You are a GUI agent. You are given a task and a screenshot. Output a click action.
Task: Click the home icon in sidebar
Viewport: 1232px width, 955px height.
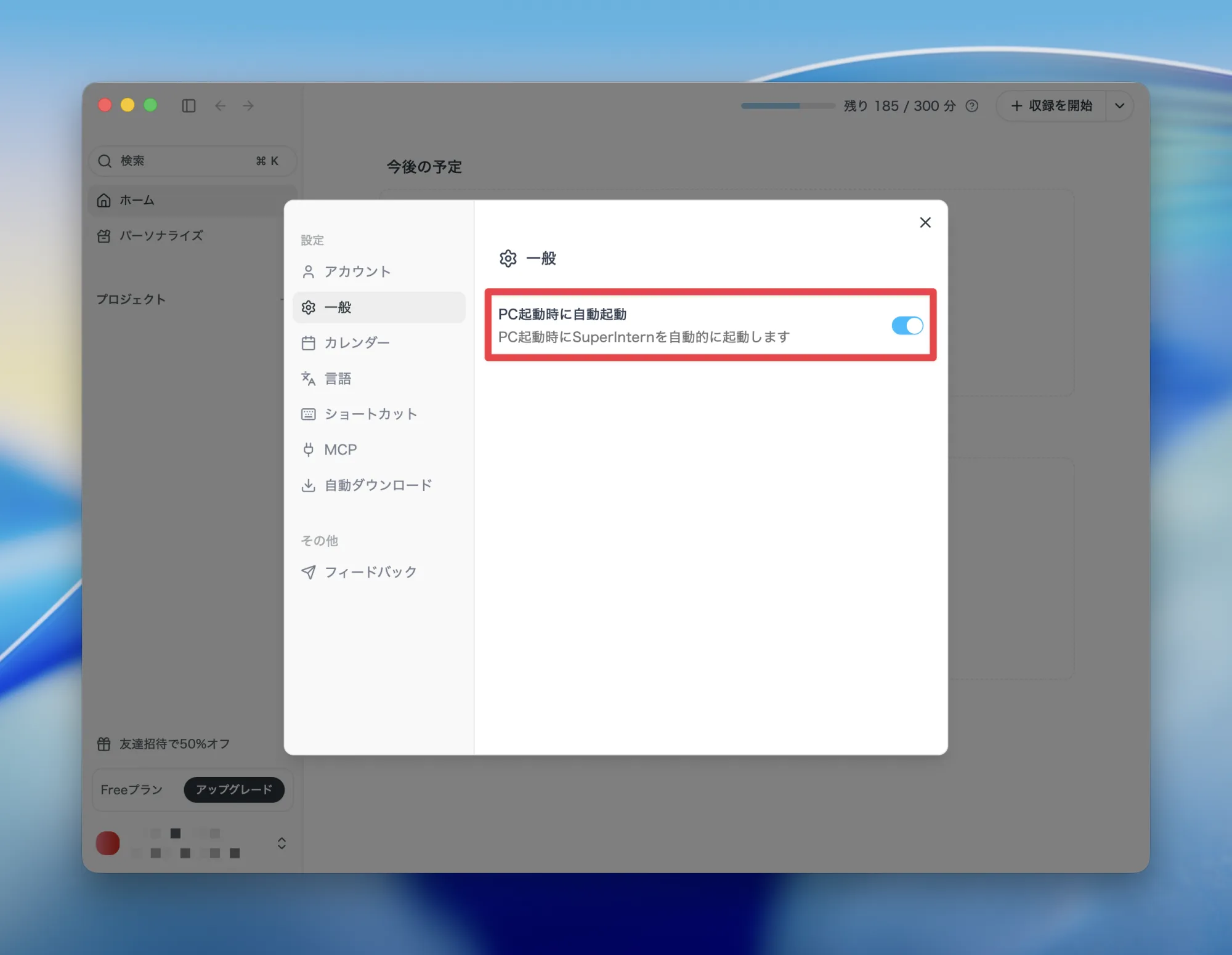click(104, 200)
